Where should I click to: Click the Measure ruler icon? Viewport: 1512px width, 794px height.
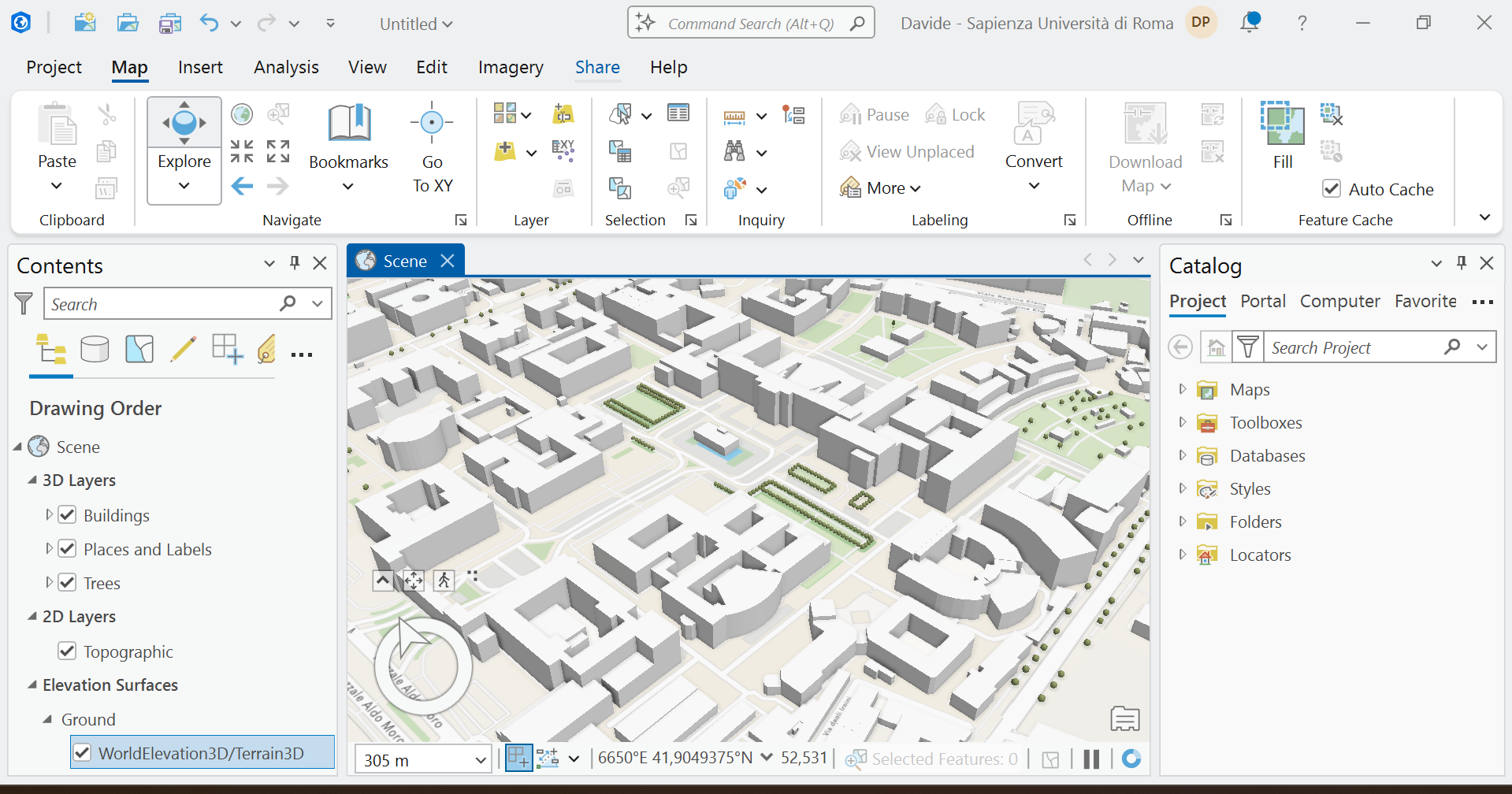[x=734, y=117]
